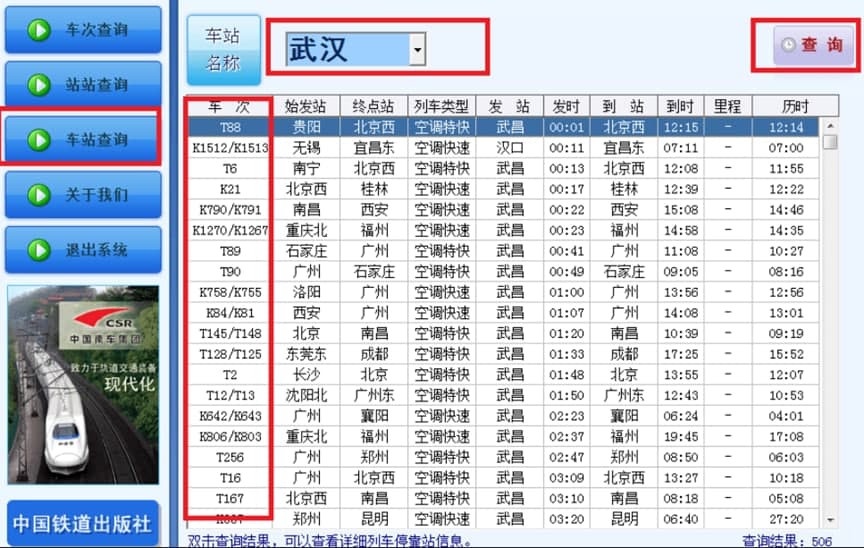The width and height of the screenshot is (864, 548).
Task: Select train K806/K803 row
Action: [503, 437]
